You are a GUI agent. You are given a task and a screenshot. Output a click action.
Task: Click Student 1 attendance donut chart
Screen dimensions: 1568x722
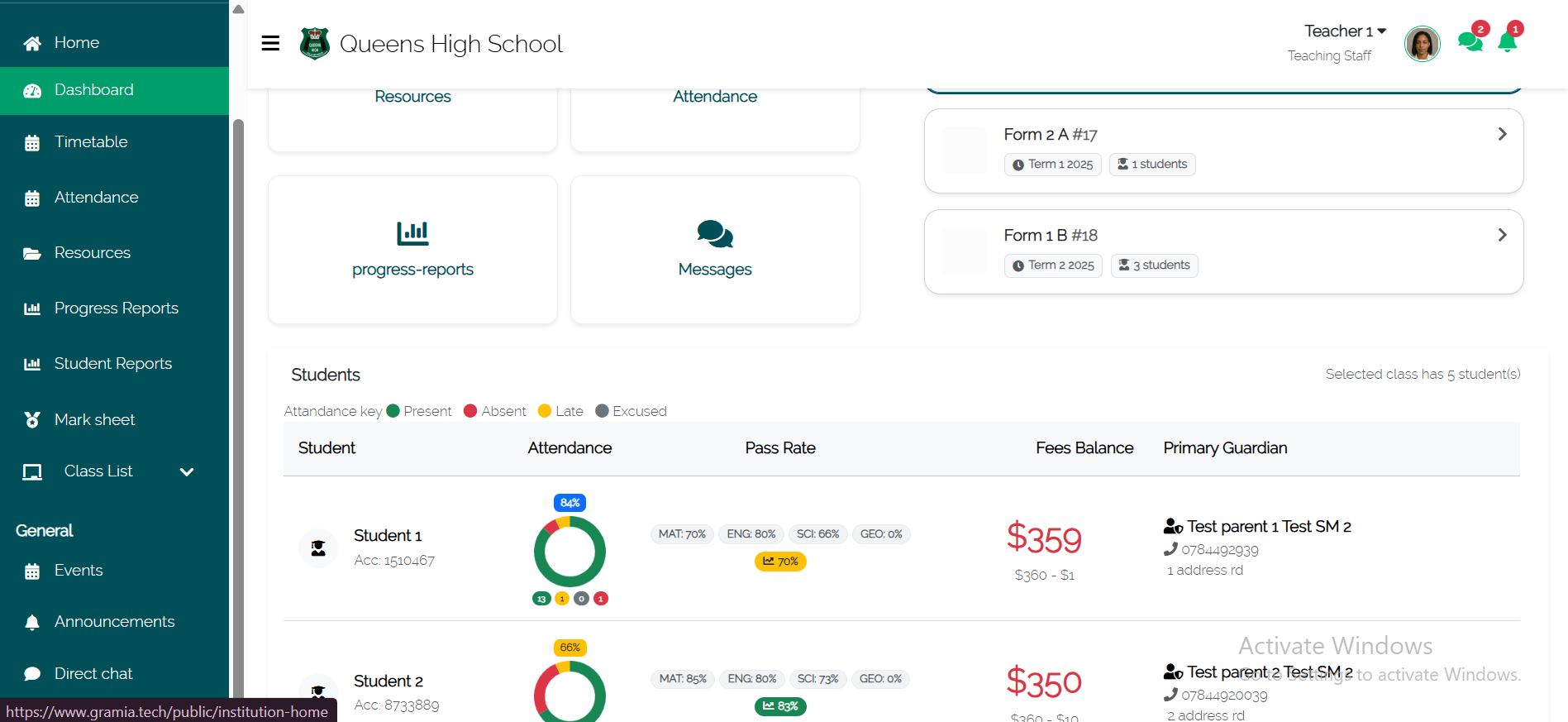click(570, 552)
